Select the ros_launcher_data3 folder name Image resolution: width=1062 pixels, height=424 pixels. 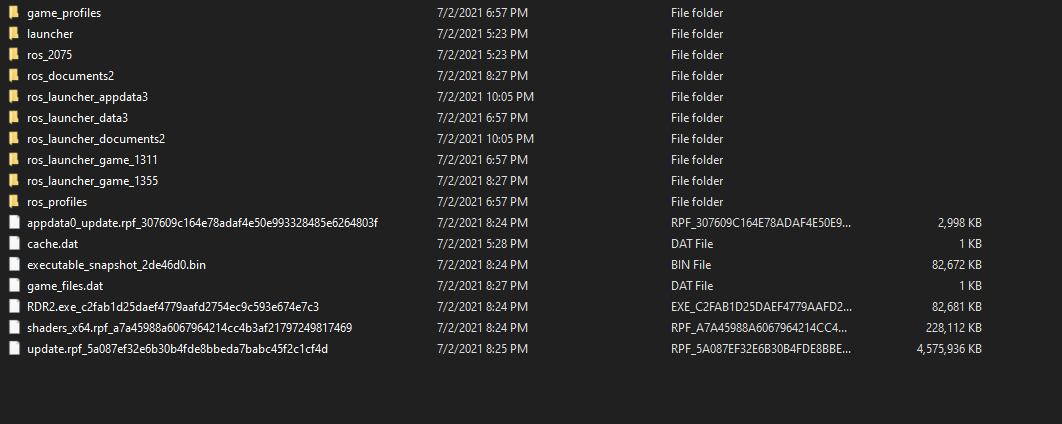(77, 118)
